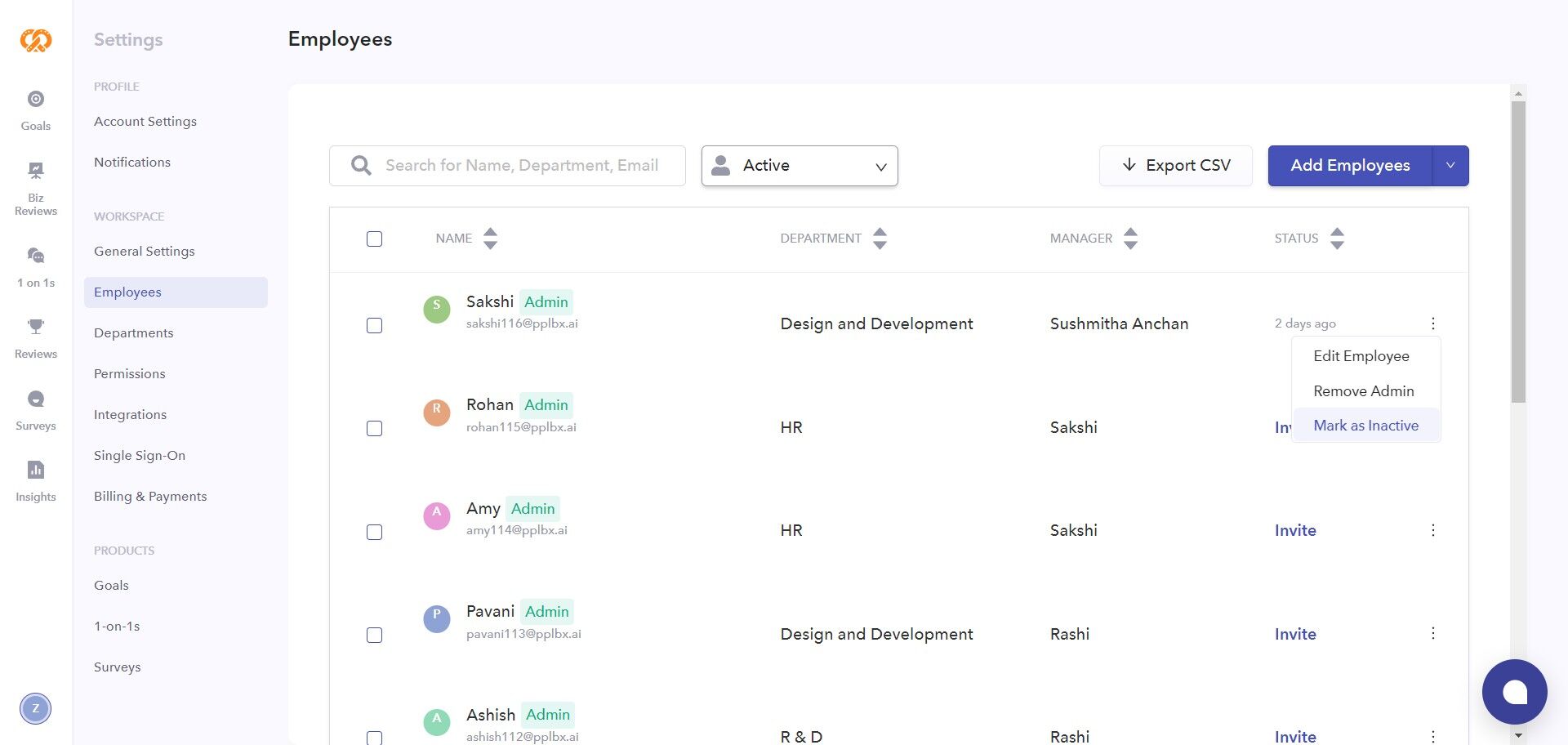Choose Mark as Inactive from menu
Viewport: 1568px width, 745px height.
tap(1365, 426)
